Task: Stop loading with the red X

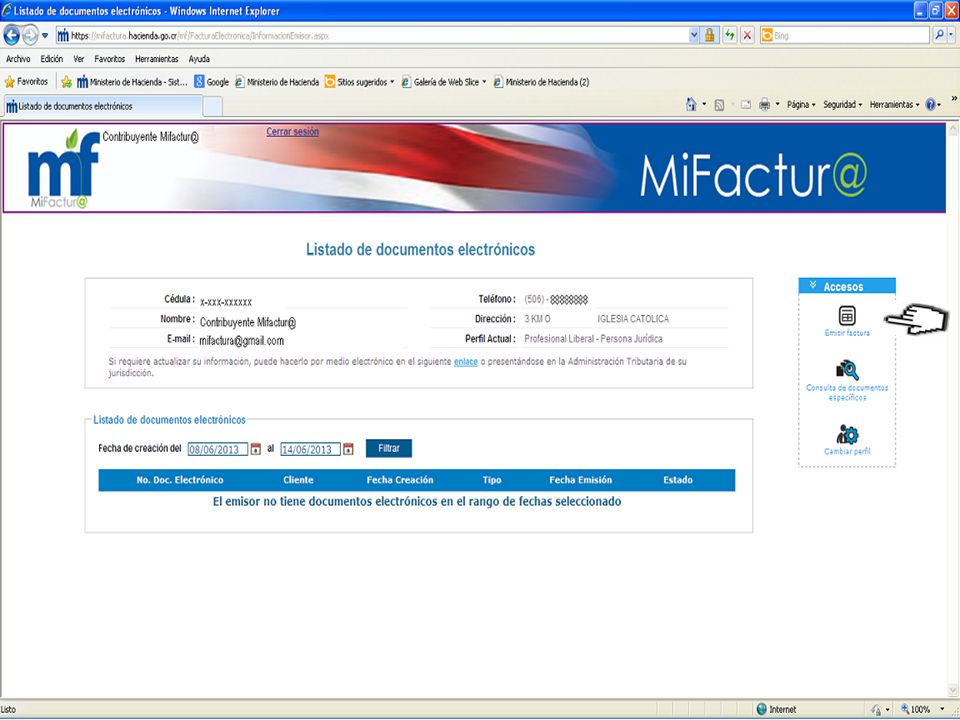Action: tap(747, 36)
